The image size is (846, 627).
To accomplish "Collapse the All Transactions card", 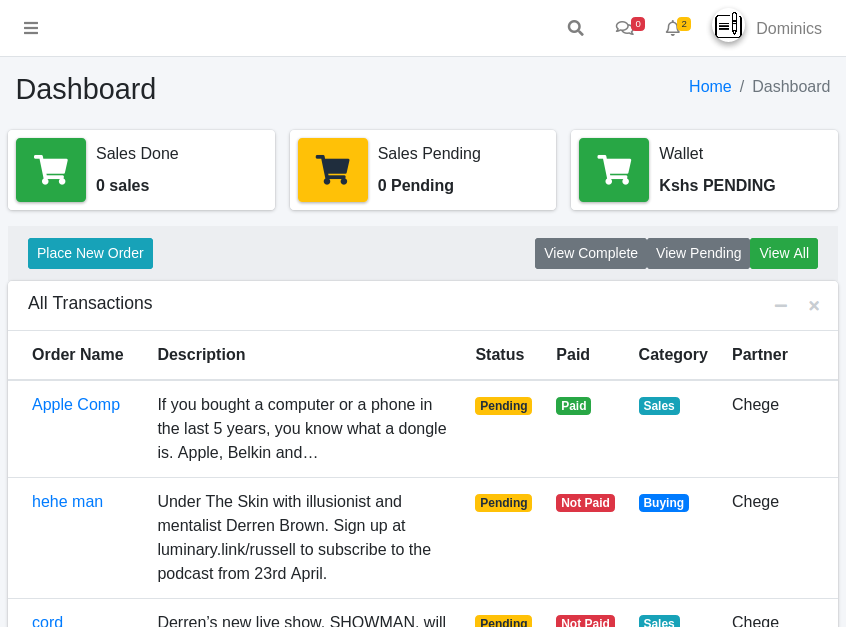I will (781, 305).
